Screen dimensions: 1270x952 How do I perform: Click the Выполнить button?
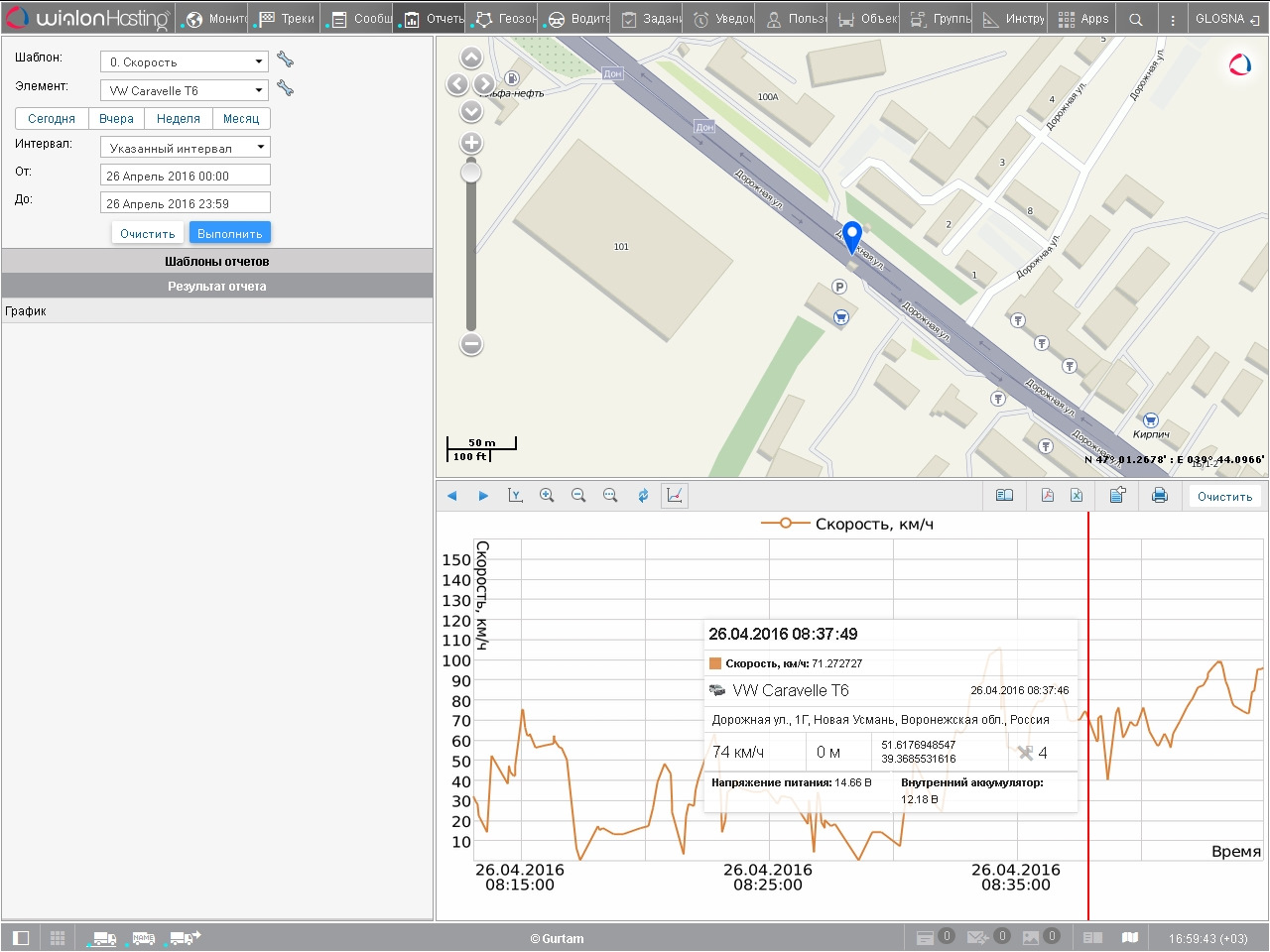[230, 234]
